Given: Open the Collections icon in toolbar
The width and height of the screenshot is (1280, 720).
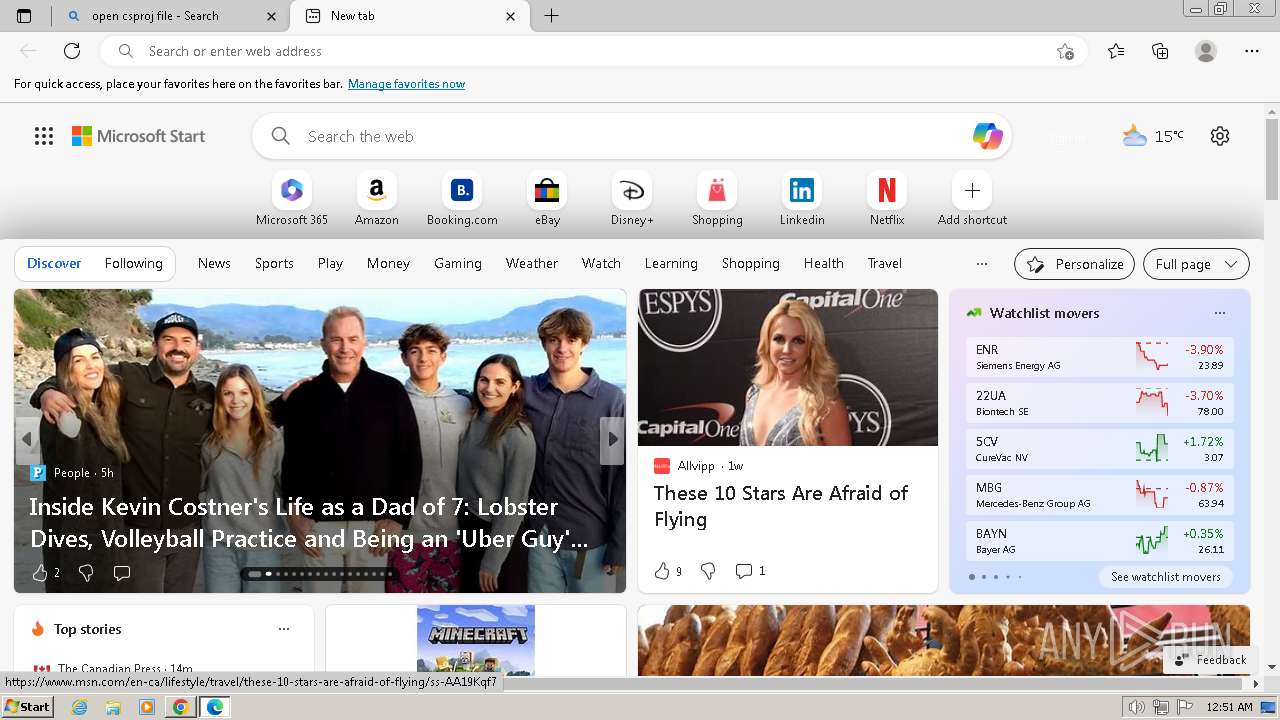Looking at the screenshot, I should coord(1160,51).
